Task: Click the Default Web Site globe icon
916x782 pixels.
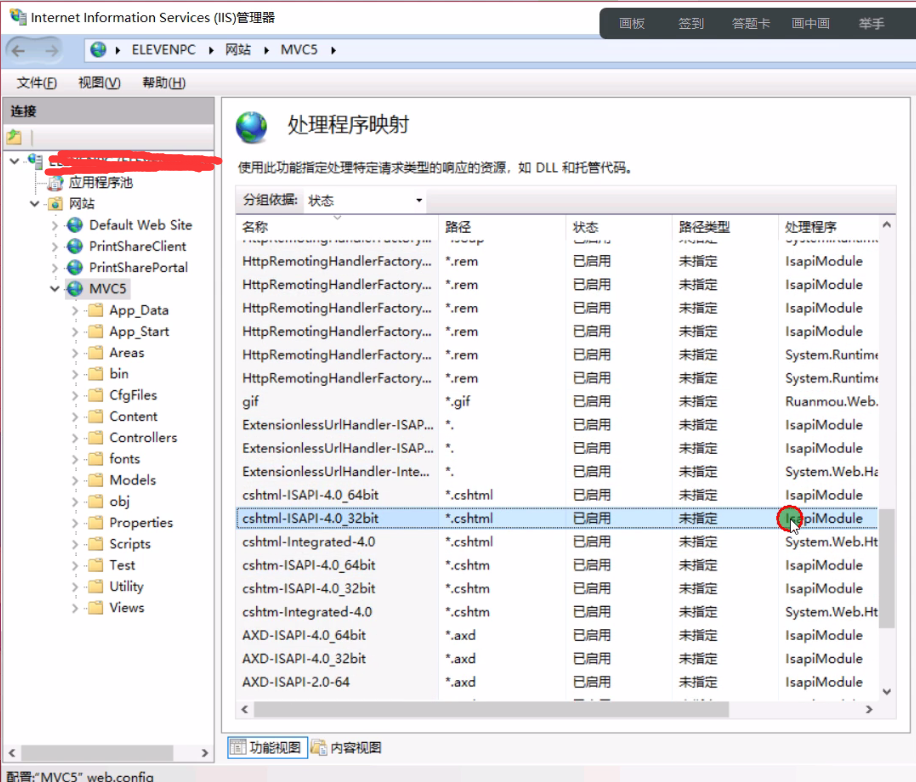Action: (75, 225)
